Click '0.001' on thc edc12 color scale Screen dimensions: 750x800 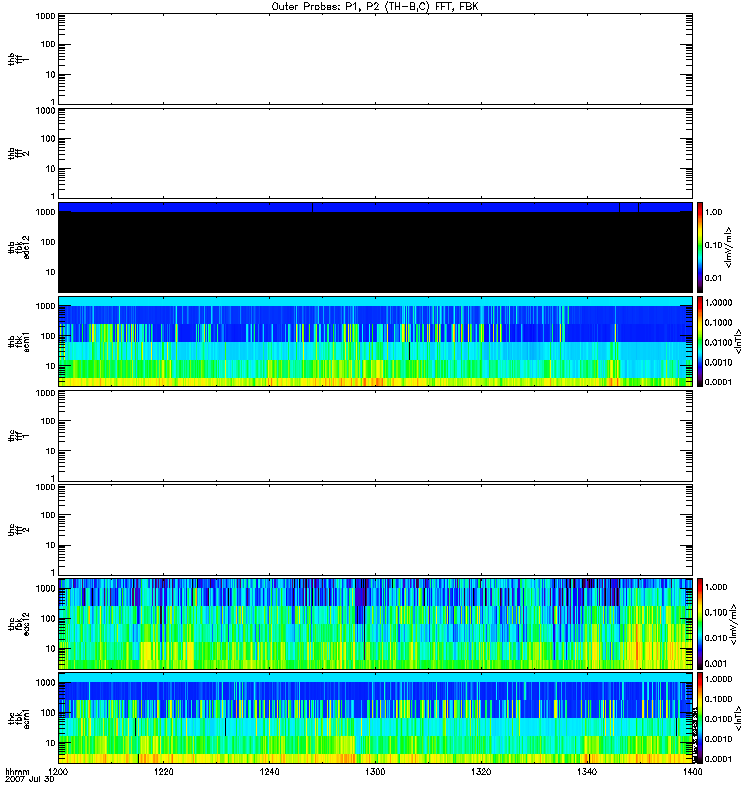716,664
